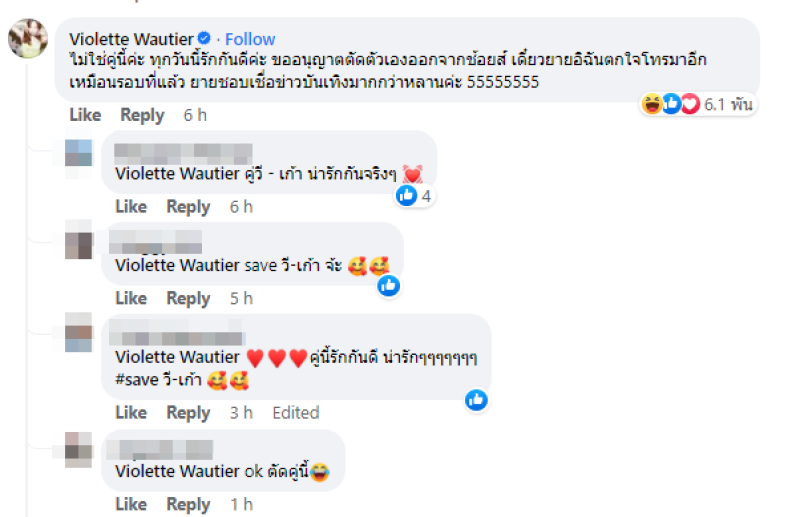800x517 pixels.
Task: Open Violette Wautier's profile picture
Action: point(28,38)
